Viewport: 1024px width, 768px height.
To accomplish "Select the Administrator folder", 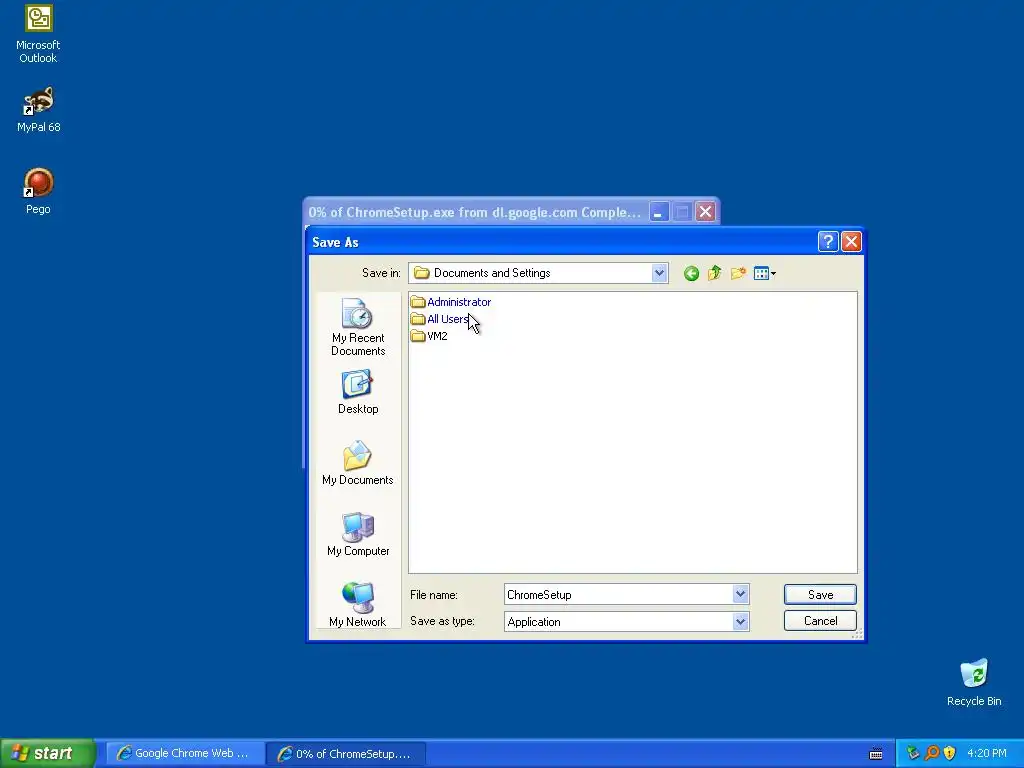I will pos(451,302).
